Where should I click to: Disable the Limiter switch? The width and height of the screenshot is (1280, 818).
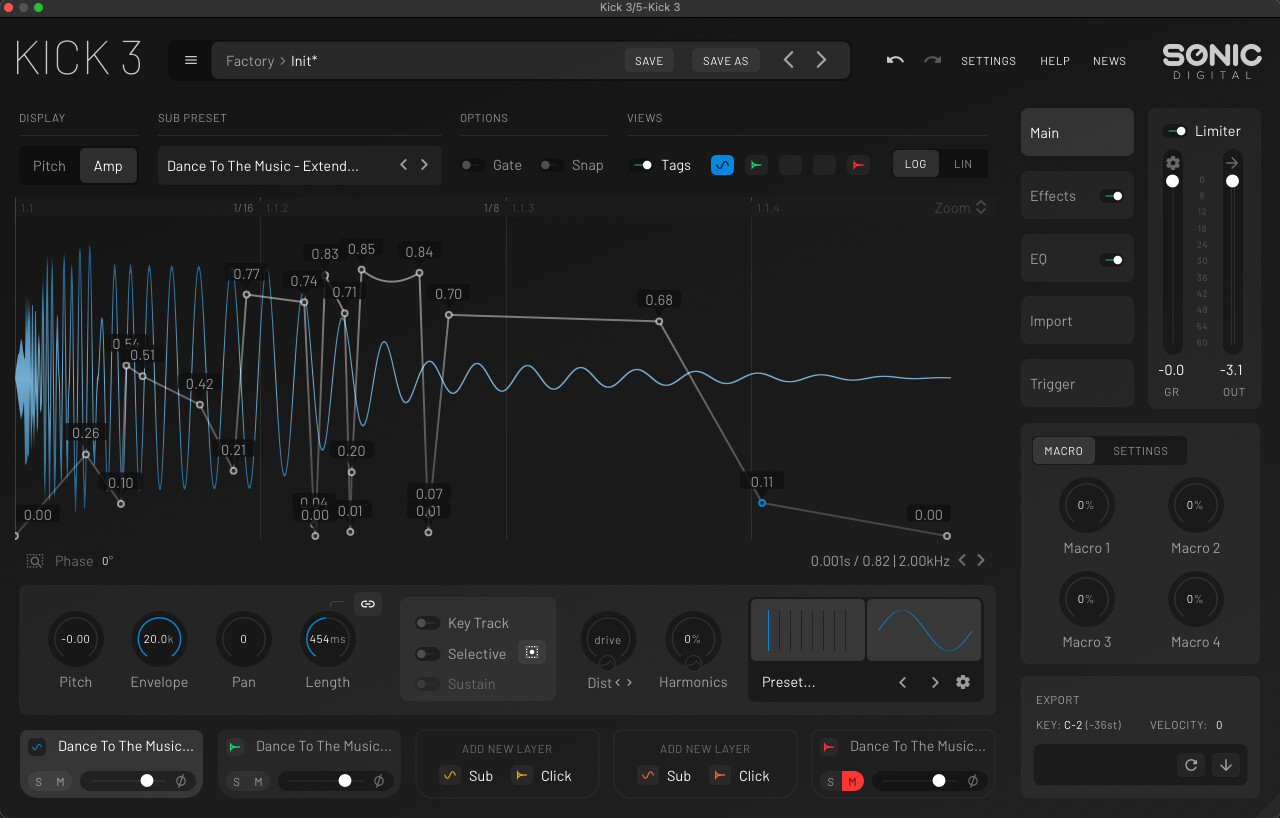[x=1176, y=131]
